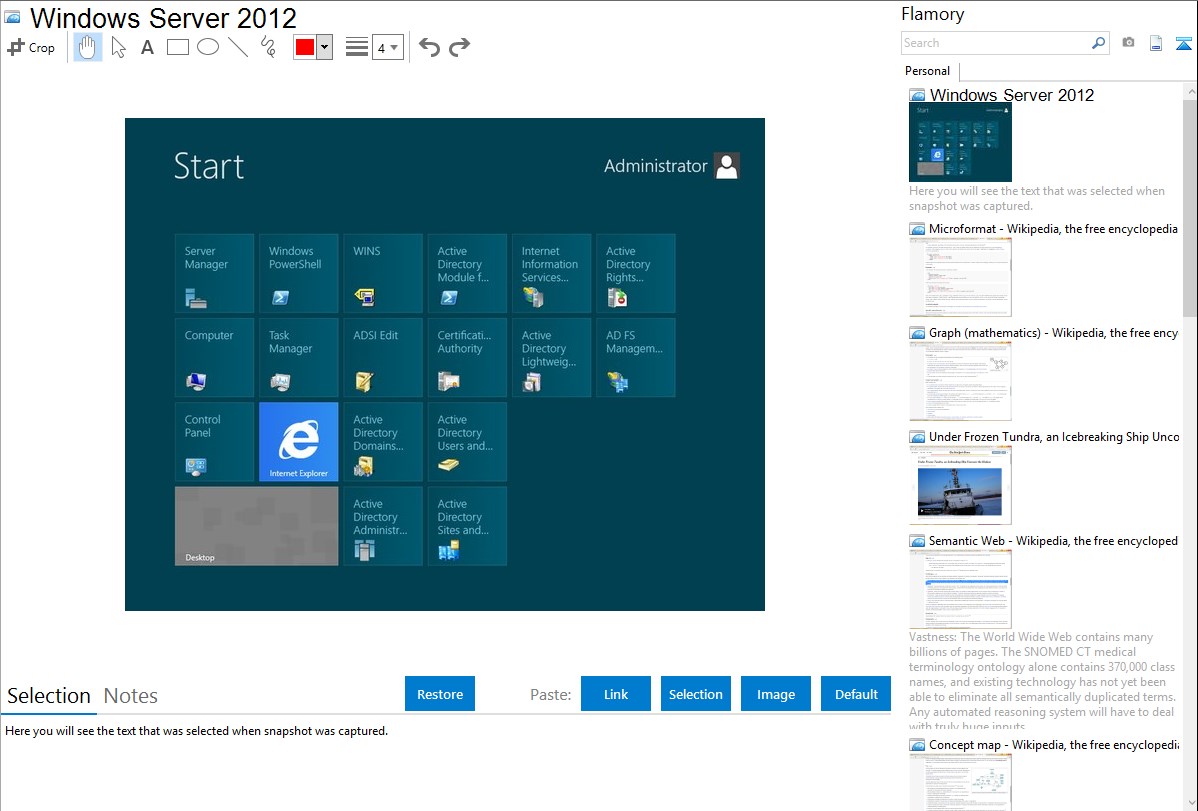Open the Graph (mathematics) snapshot thumbnail
Image resolution: width=1198 pixels, height=811 pixels.
960,381
